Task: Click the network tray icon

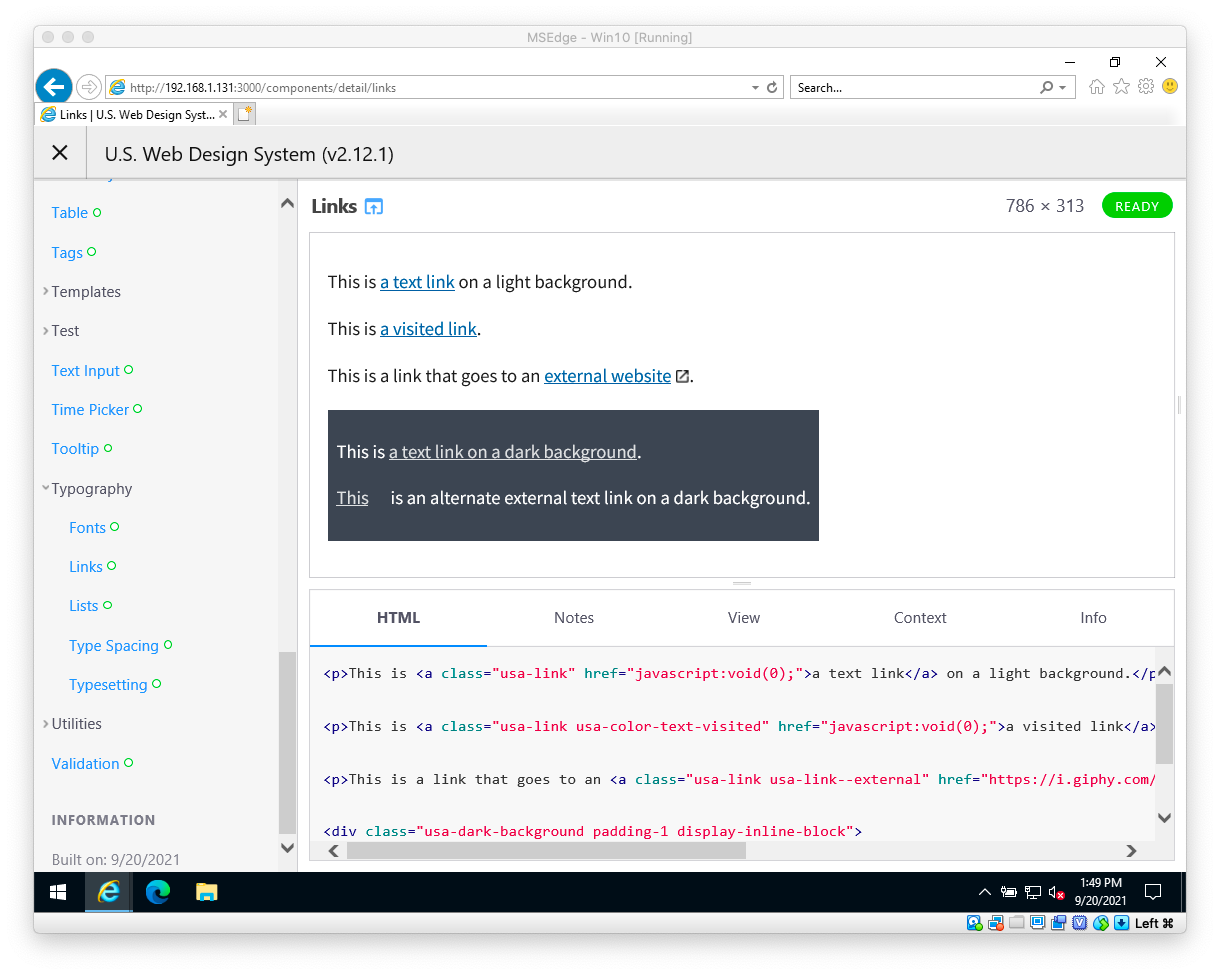Action: pyautogui.click(x=1032, y=892)
